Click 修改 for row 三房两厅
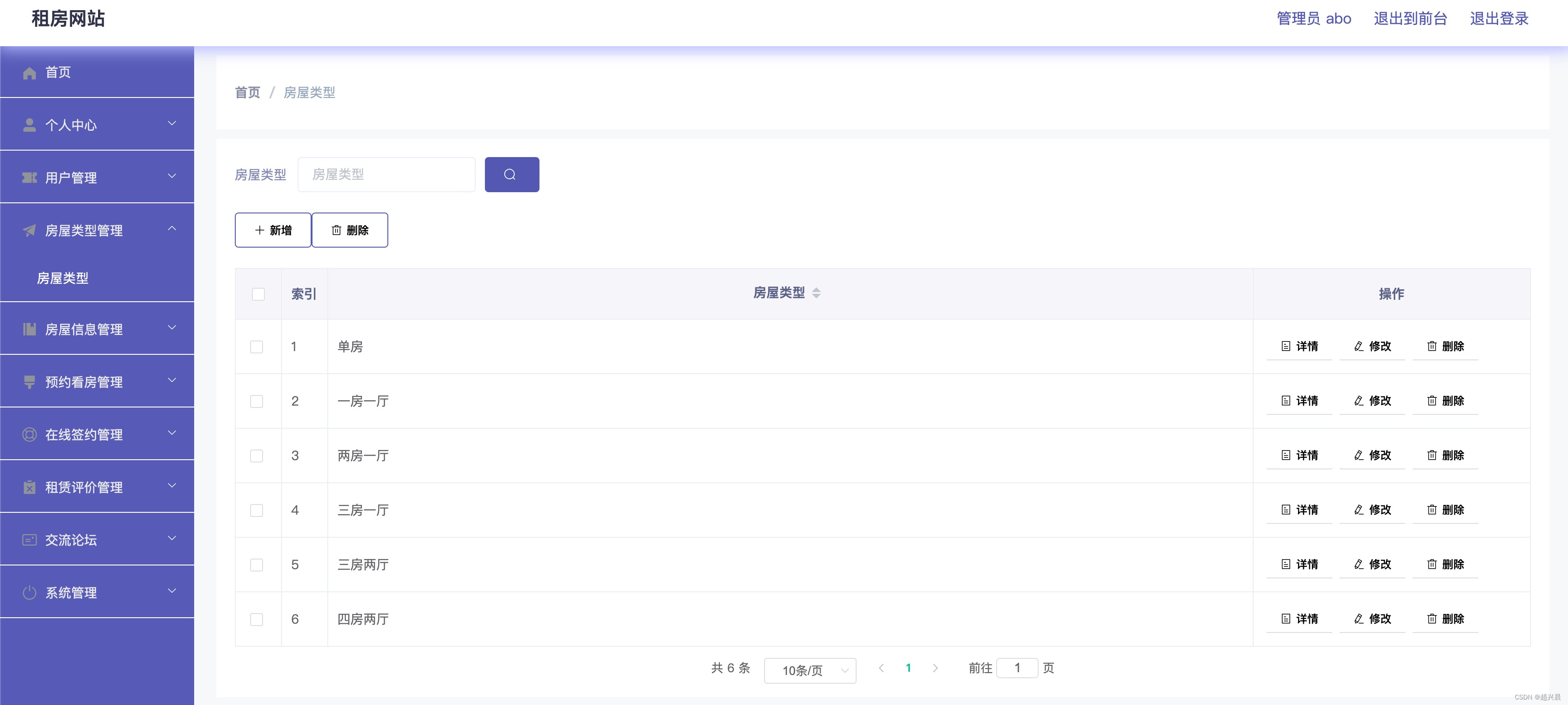The image size is (1568, 705). tap(1372, 565)
